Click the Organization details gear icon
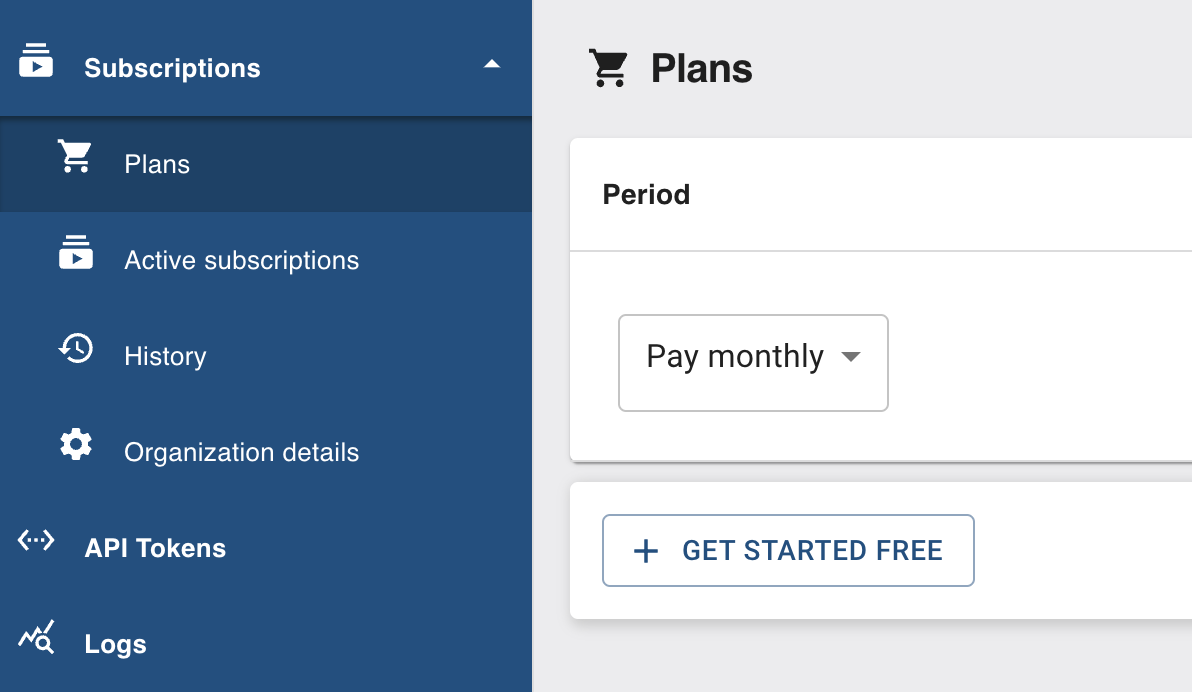Image resolution: width=1192 pixels, height=692 pixels. 76,444
